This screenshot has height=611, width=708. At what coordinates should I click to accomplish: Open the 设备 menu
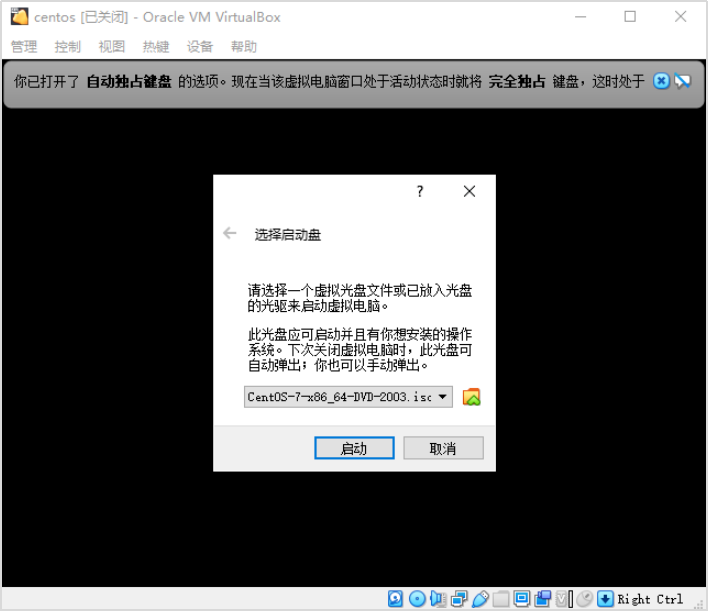200,47
